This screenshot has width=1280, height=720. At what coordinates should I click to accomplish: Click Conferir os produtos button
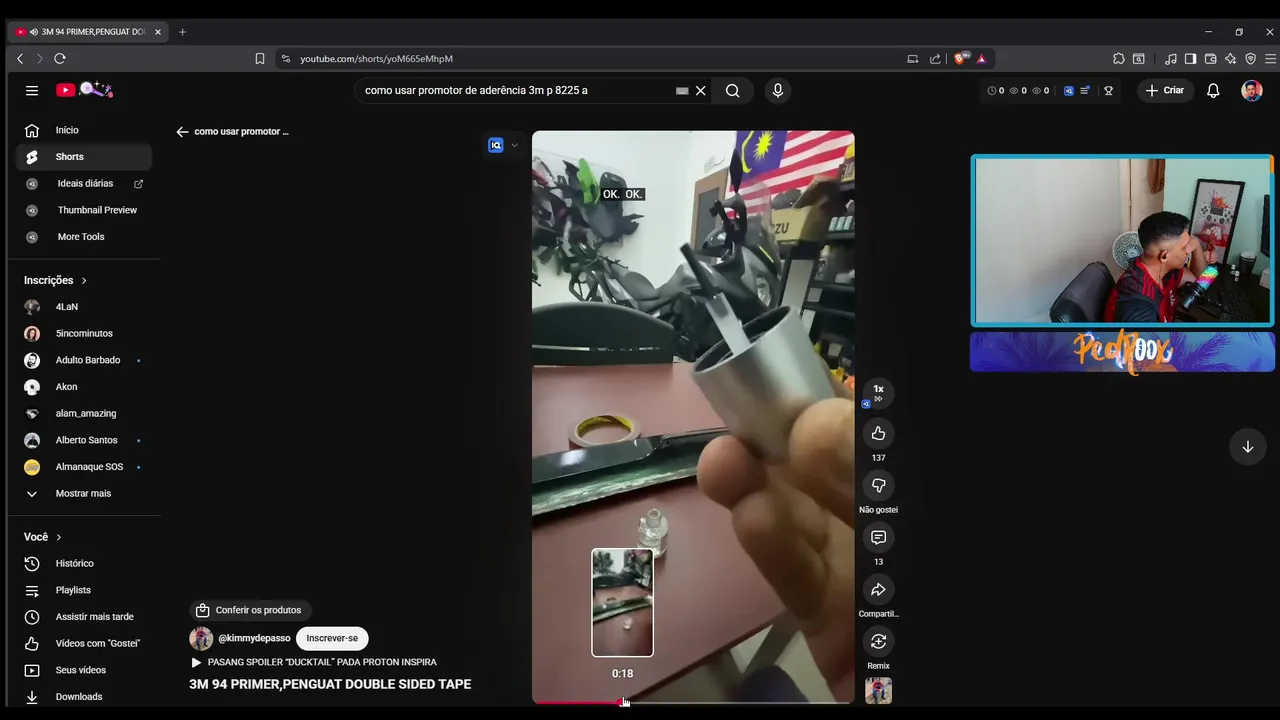249,610
